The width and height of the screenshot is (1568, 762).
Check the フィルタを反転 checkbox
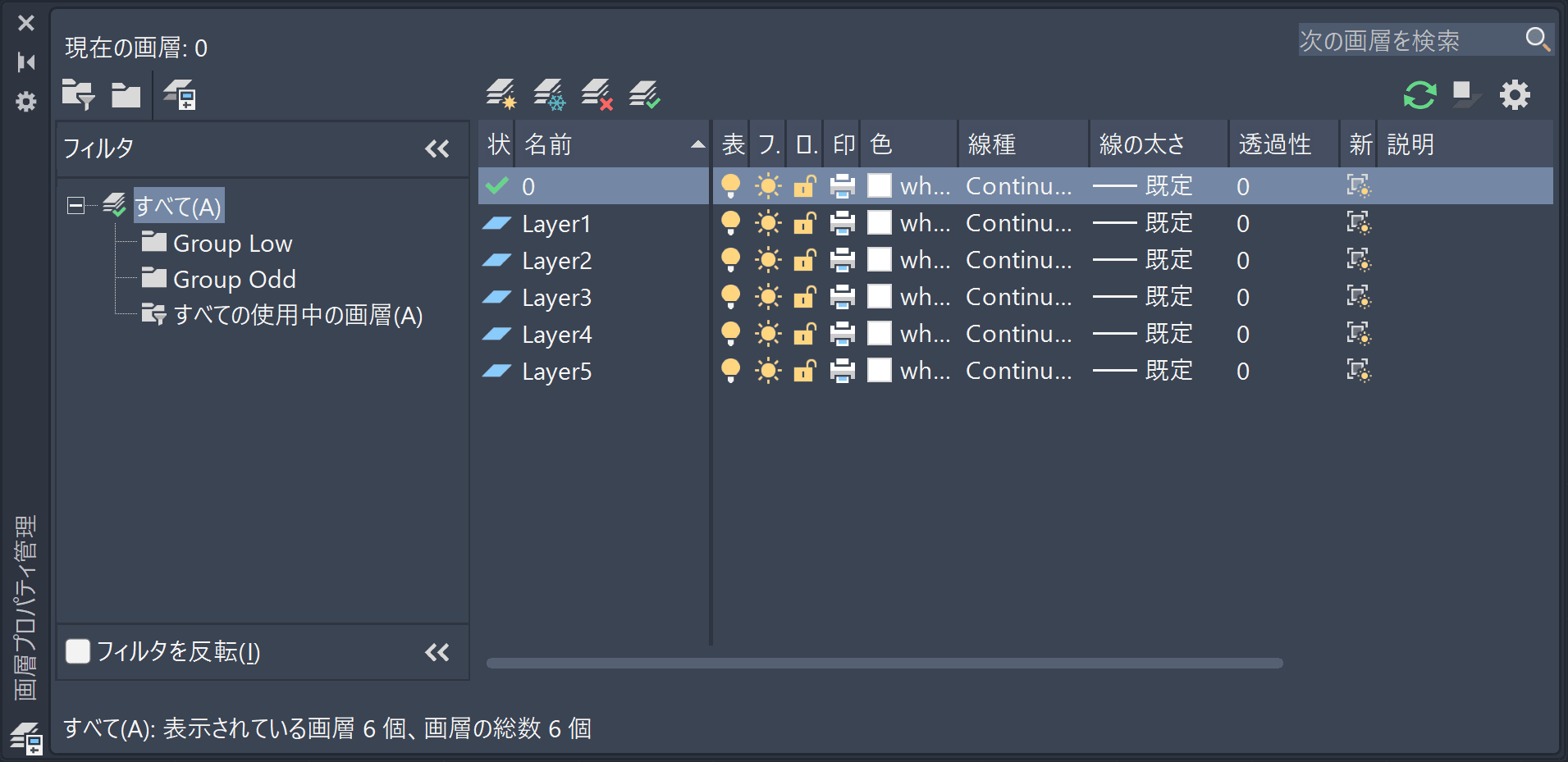[78, 651]
